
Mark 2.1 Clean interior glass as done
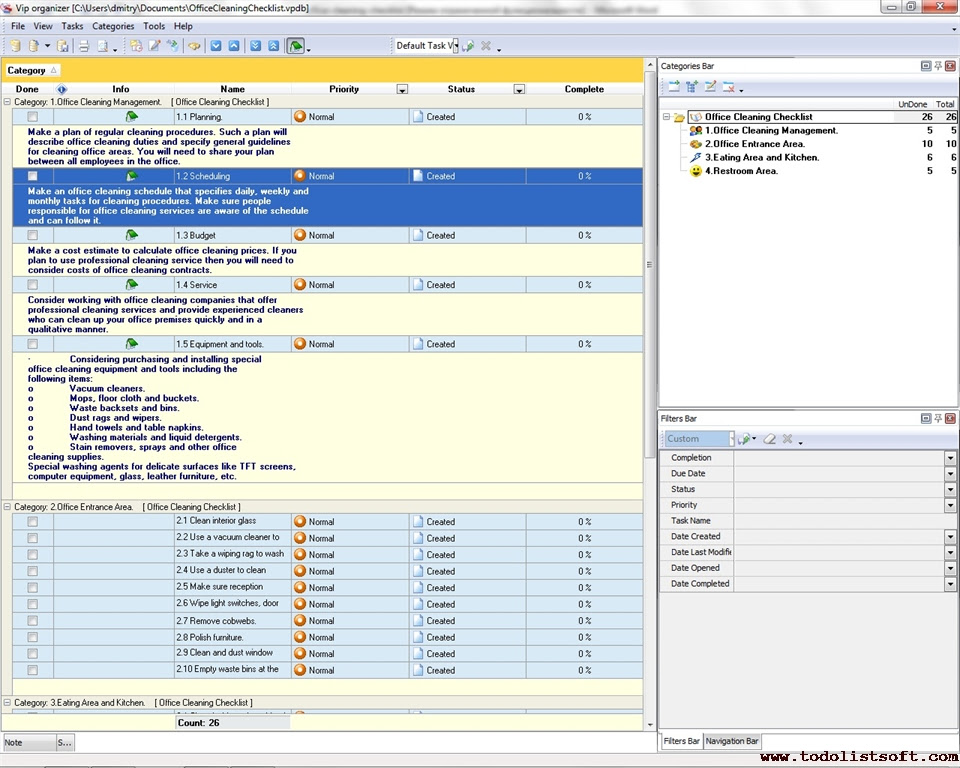point(33,522)
